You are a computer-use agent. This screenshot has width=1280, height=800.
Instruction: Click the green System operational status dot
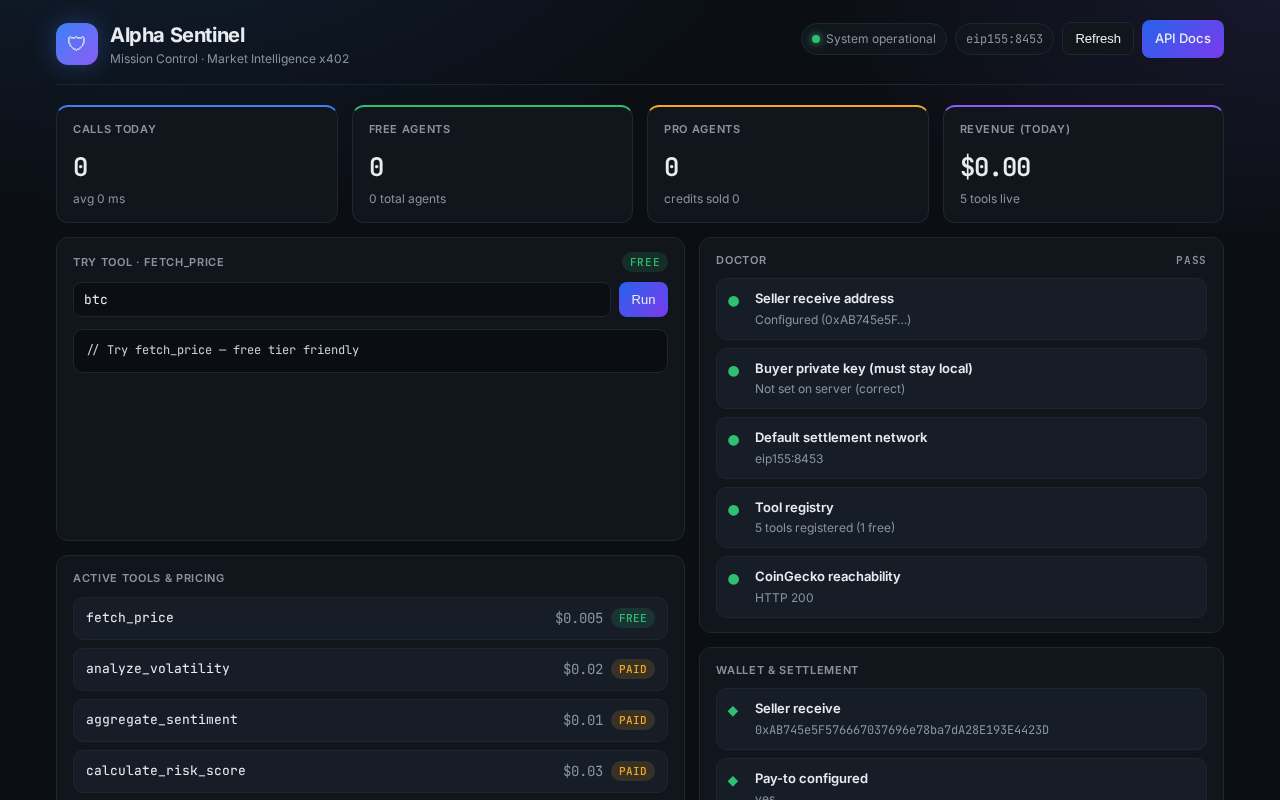[x=816, y=39]
